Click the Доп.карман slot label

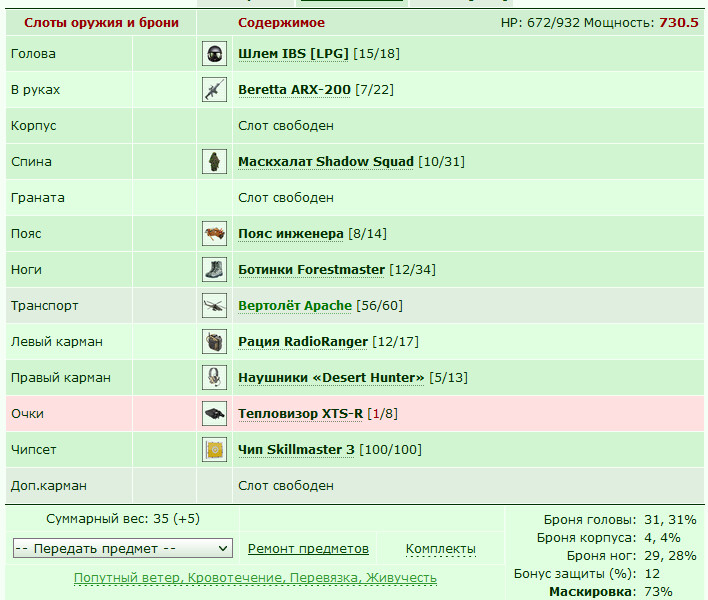[x=49, y=486]
